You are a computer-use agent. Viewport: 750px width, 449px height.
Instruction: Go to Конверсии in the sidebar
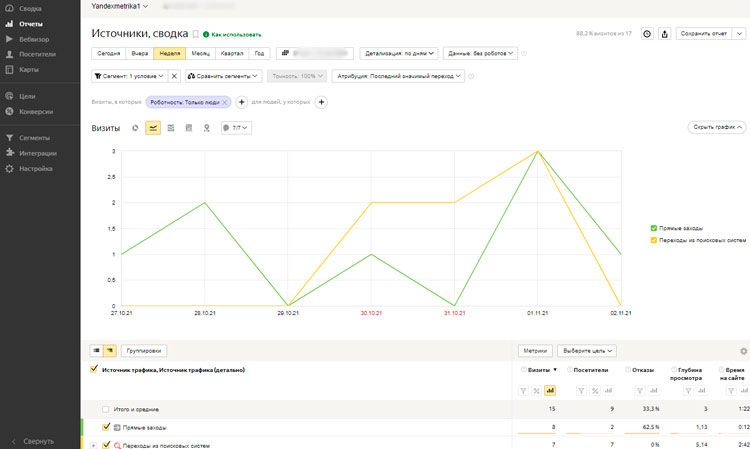pyautogui.click(x=36, y=112)
